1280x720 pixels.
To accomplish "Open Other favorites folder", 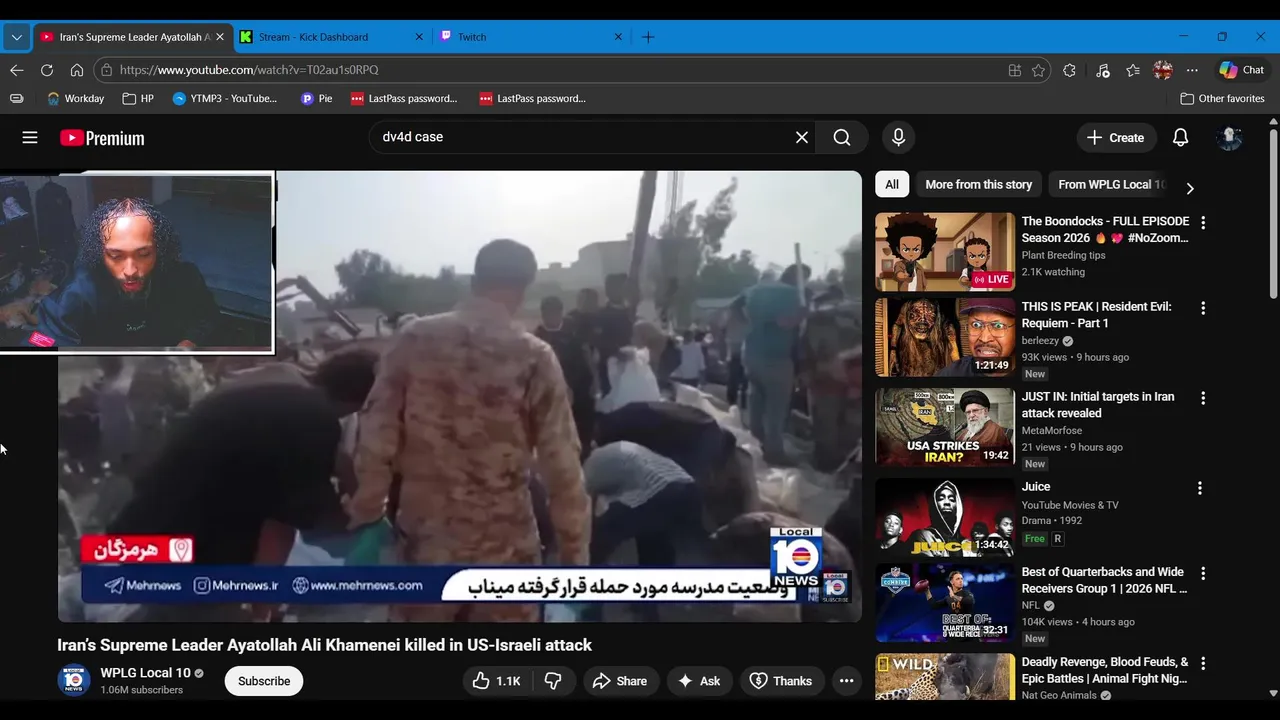I will tap(1222, 98).
